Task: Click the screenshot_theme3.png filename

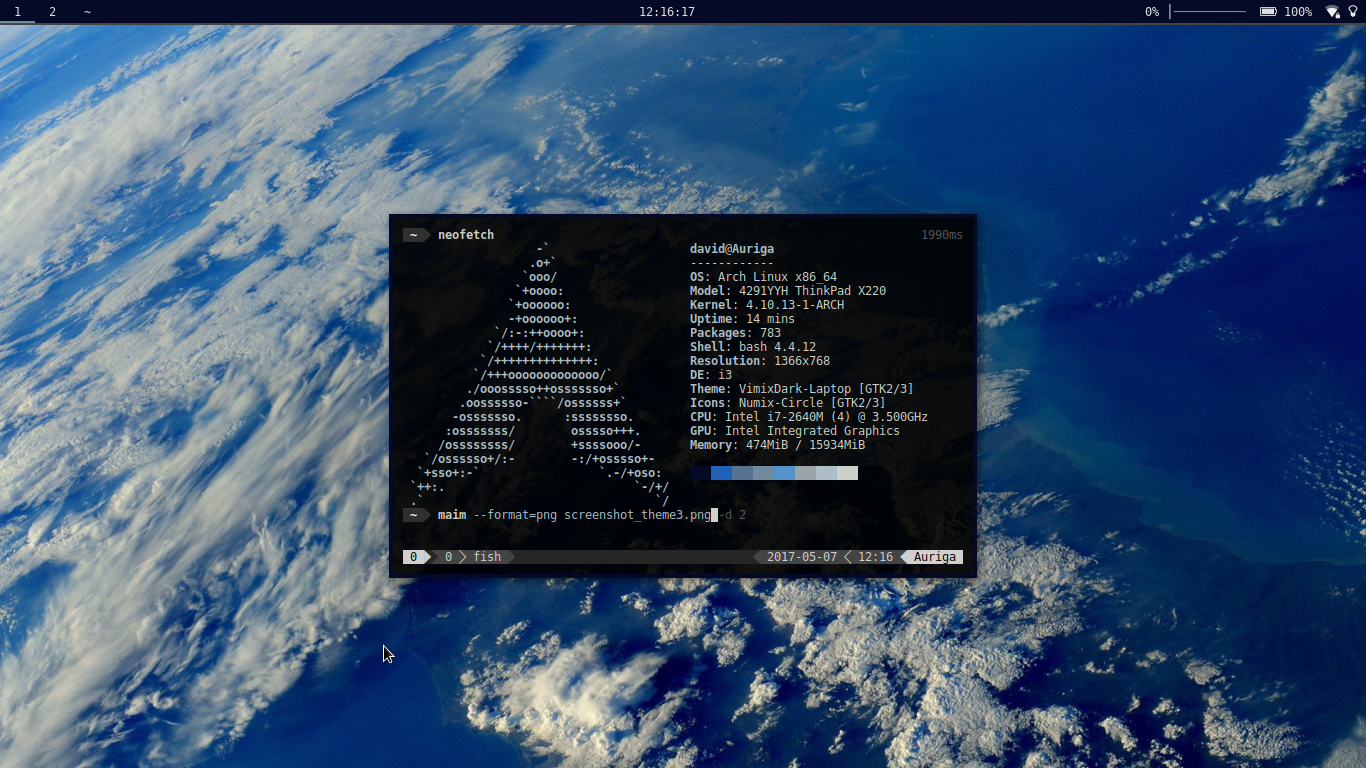Action: click(637, 515)
